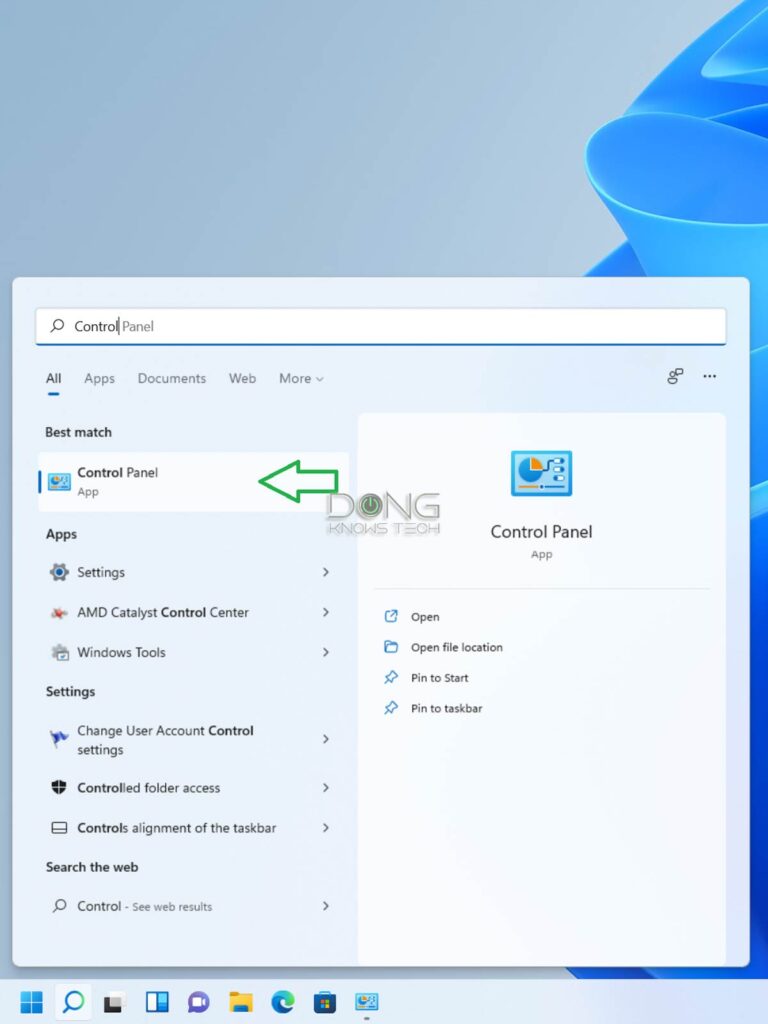Open the Control Panel best match result
Screen dimensions: 768x1024
(x=193, y=481)
